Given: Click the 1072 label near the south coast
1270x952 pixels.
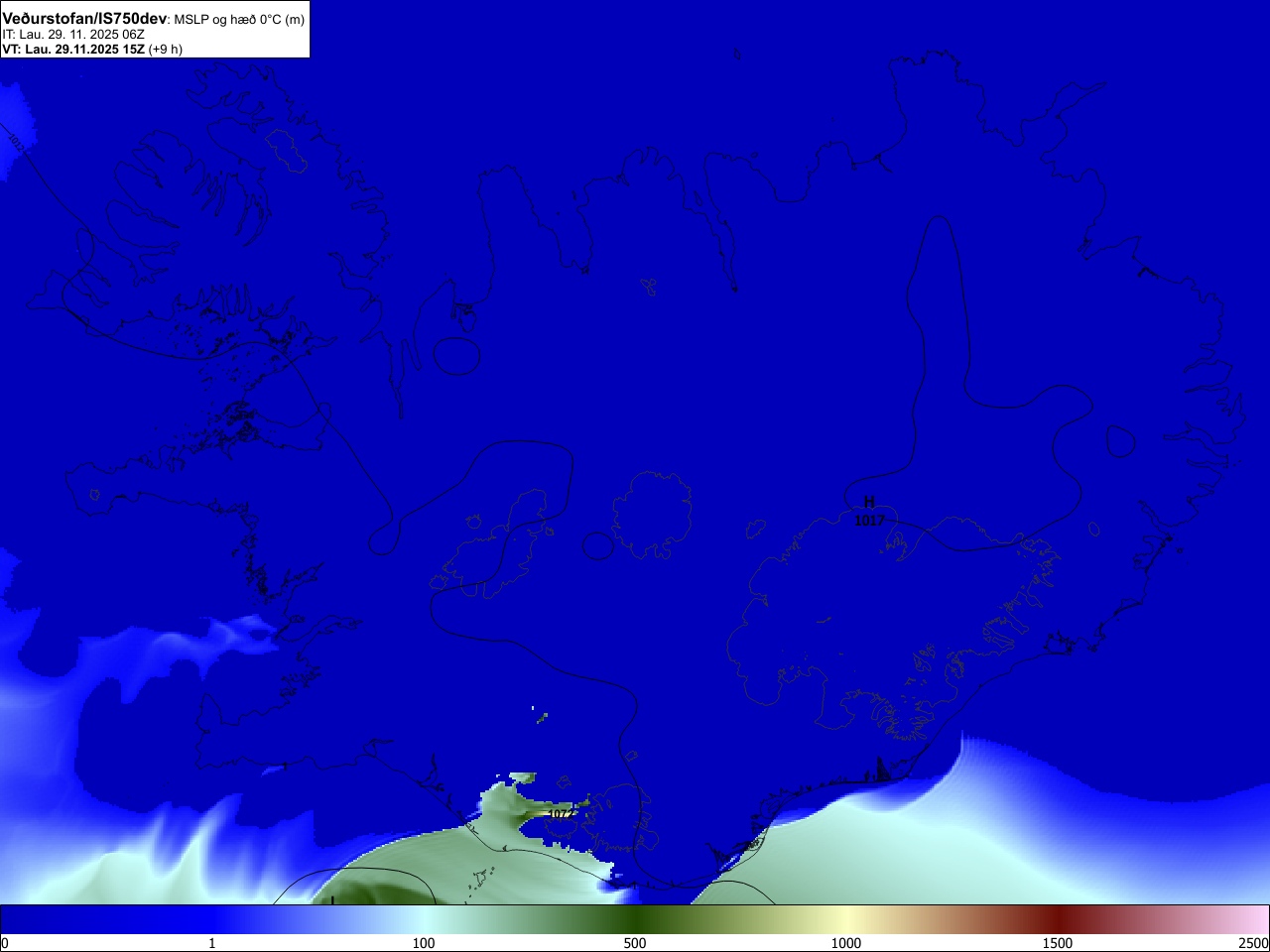Looking at the screenshot, I should (x=562, y=814).
